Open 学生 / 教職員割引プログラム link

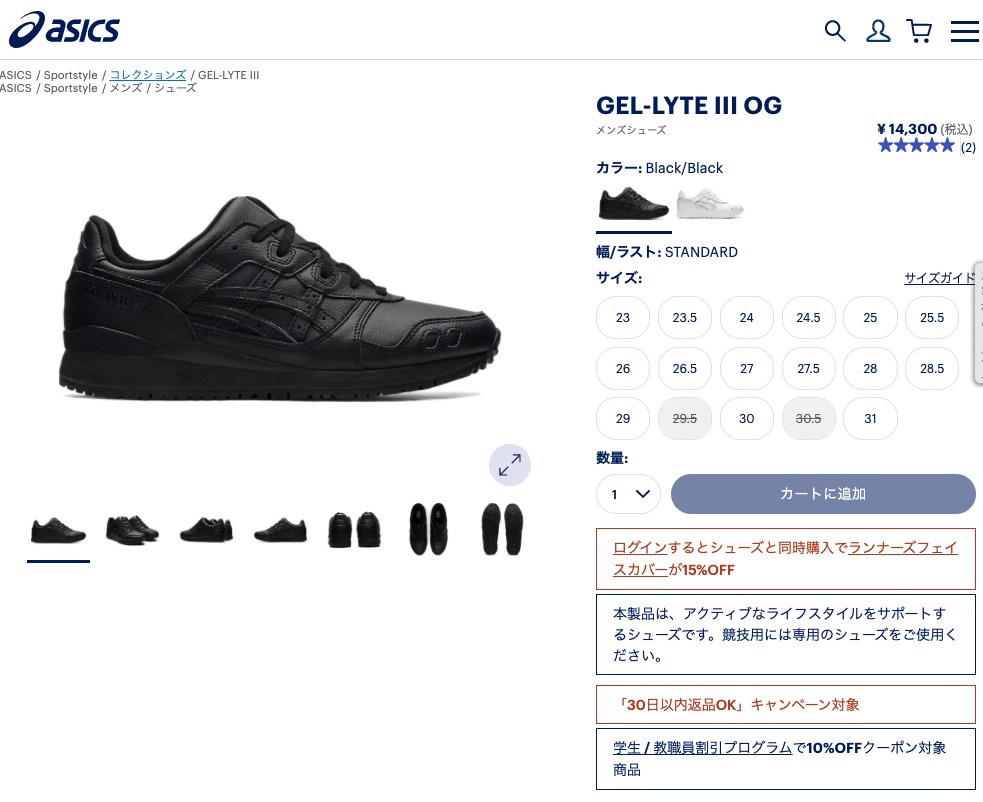(702, 747)
